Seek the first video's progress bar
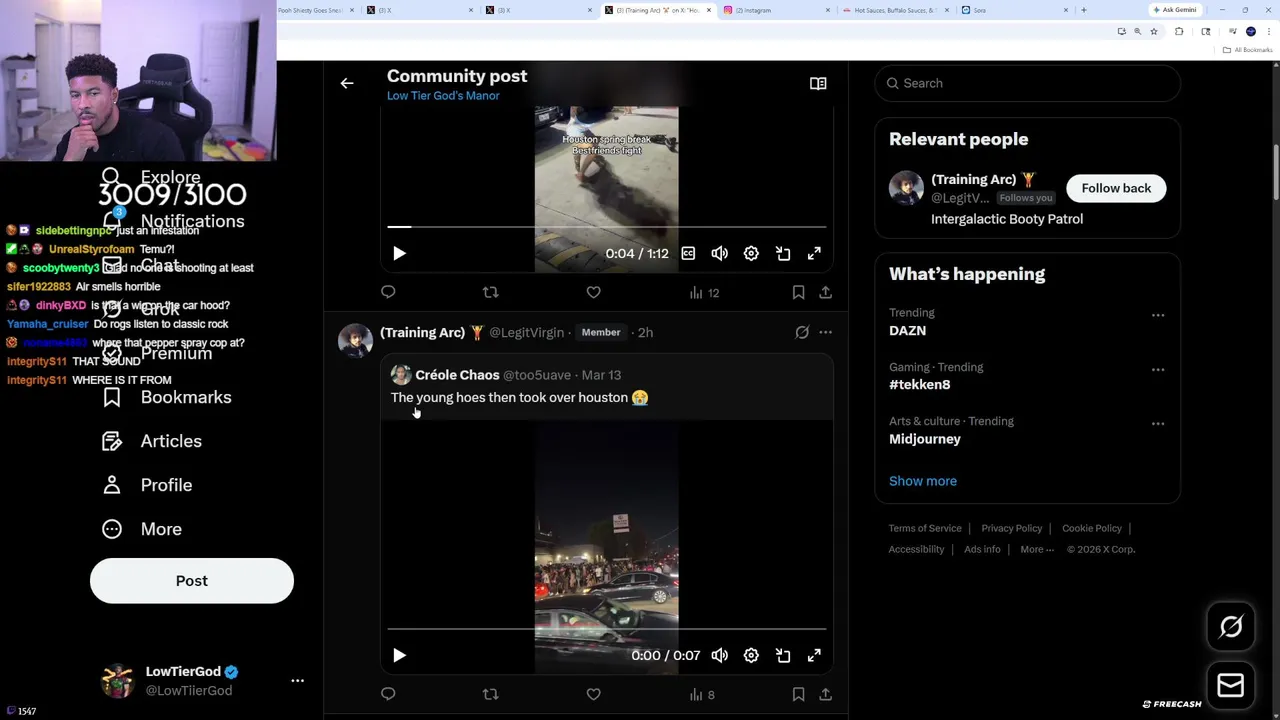Screen dimensions: 1280x720 point(607,227)
